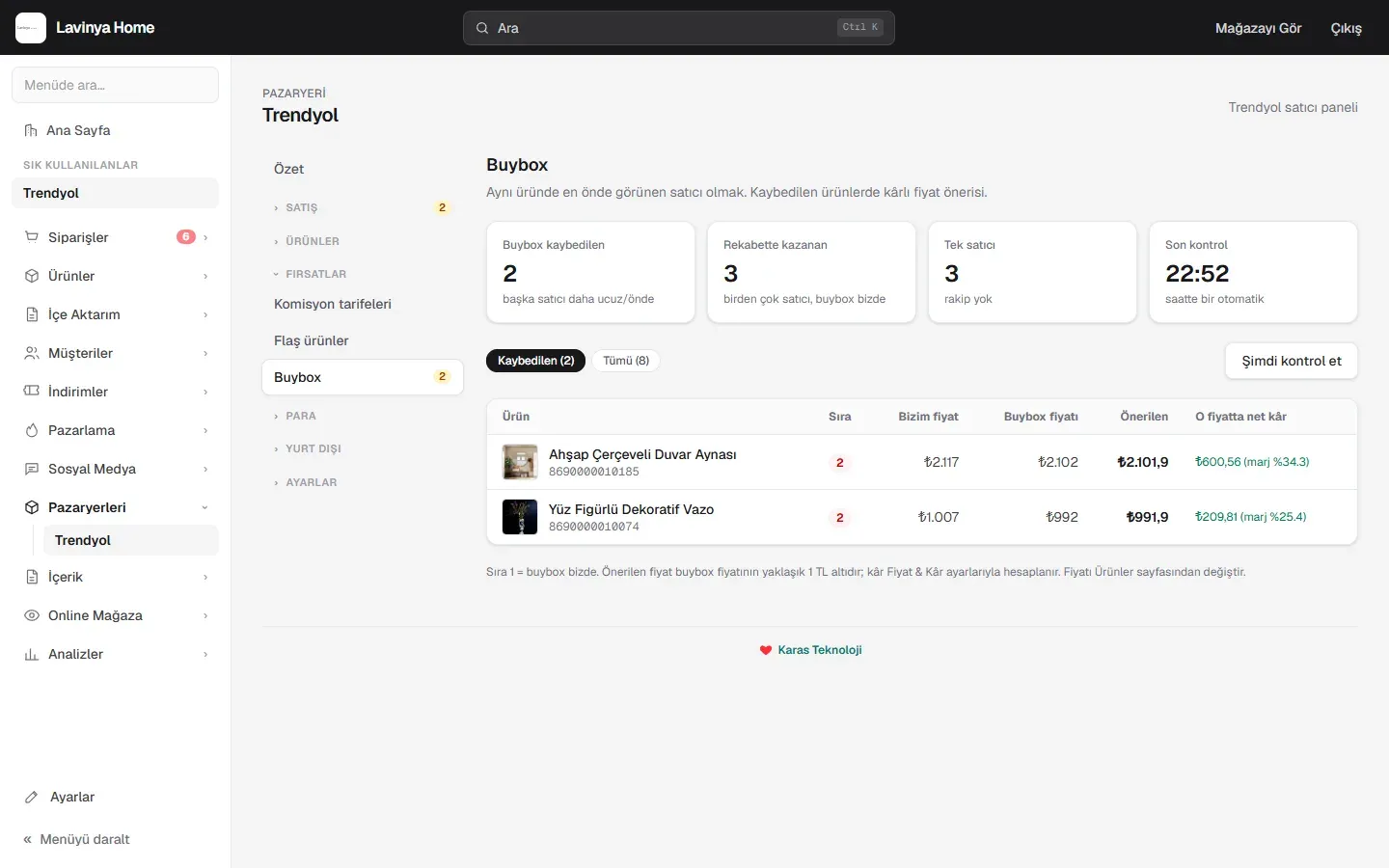Viewport: 1389px width, 868px height.
Task: Click the İçe Aktarım document icon
Action: [32, 314]
